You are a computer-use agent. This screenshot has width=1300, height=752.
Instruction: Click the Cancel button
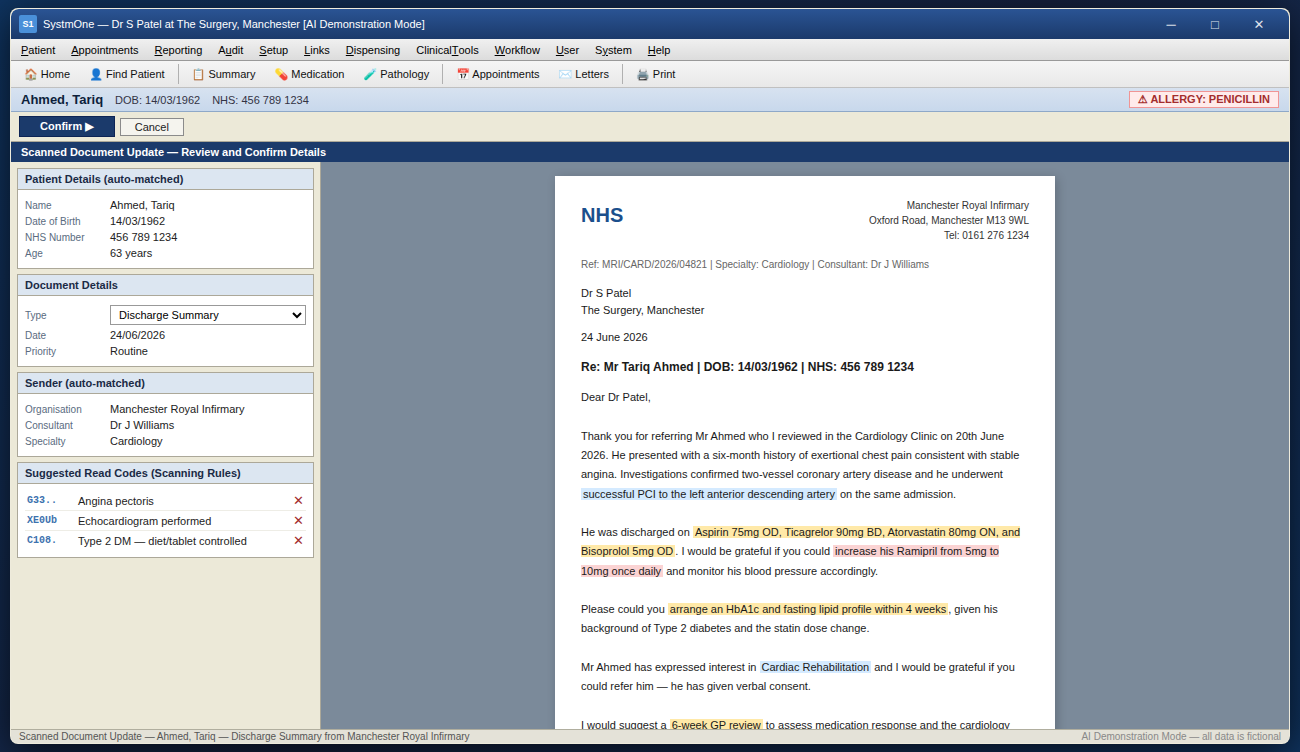(152, 127)
